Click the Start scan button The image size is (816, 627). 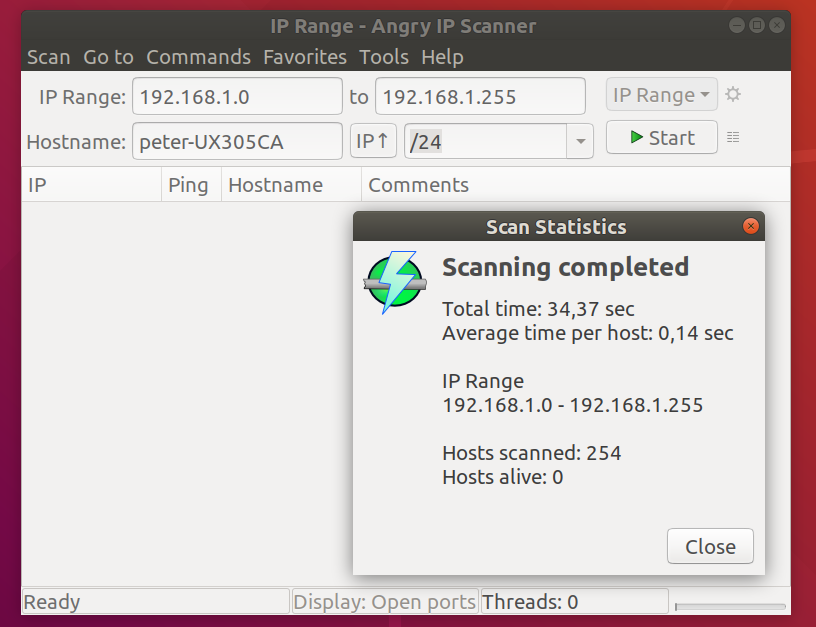pos(661,137)
